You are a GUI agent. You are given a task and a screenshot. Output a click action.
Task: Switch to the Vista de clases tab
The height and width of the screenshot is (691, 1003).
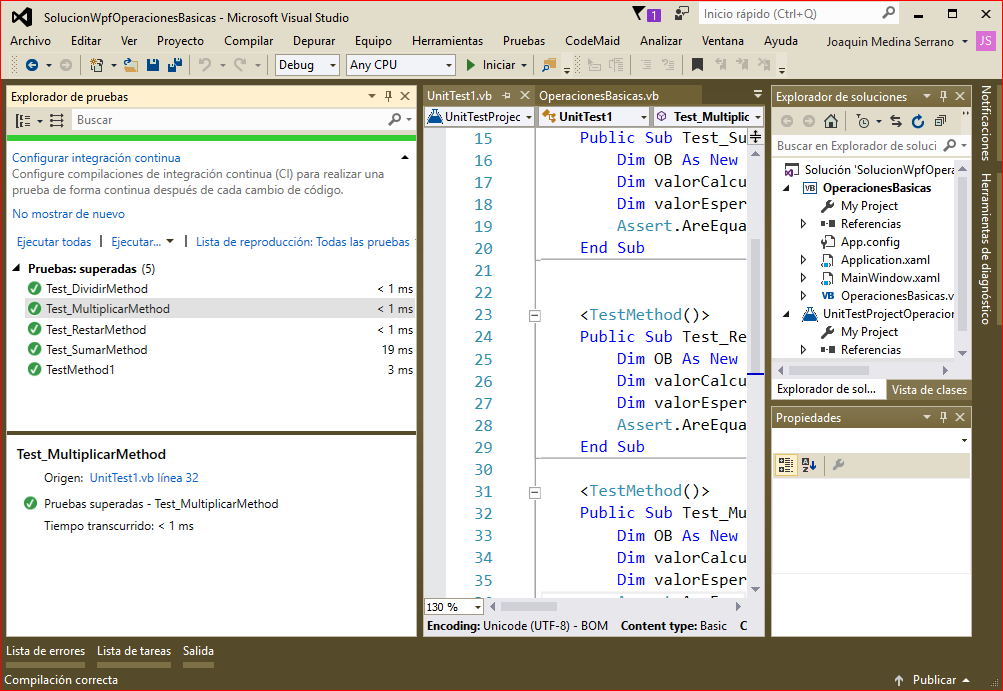929,390
